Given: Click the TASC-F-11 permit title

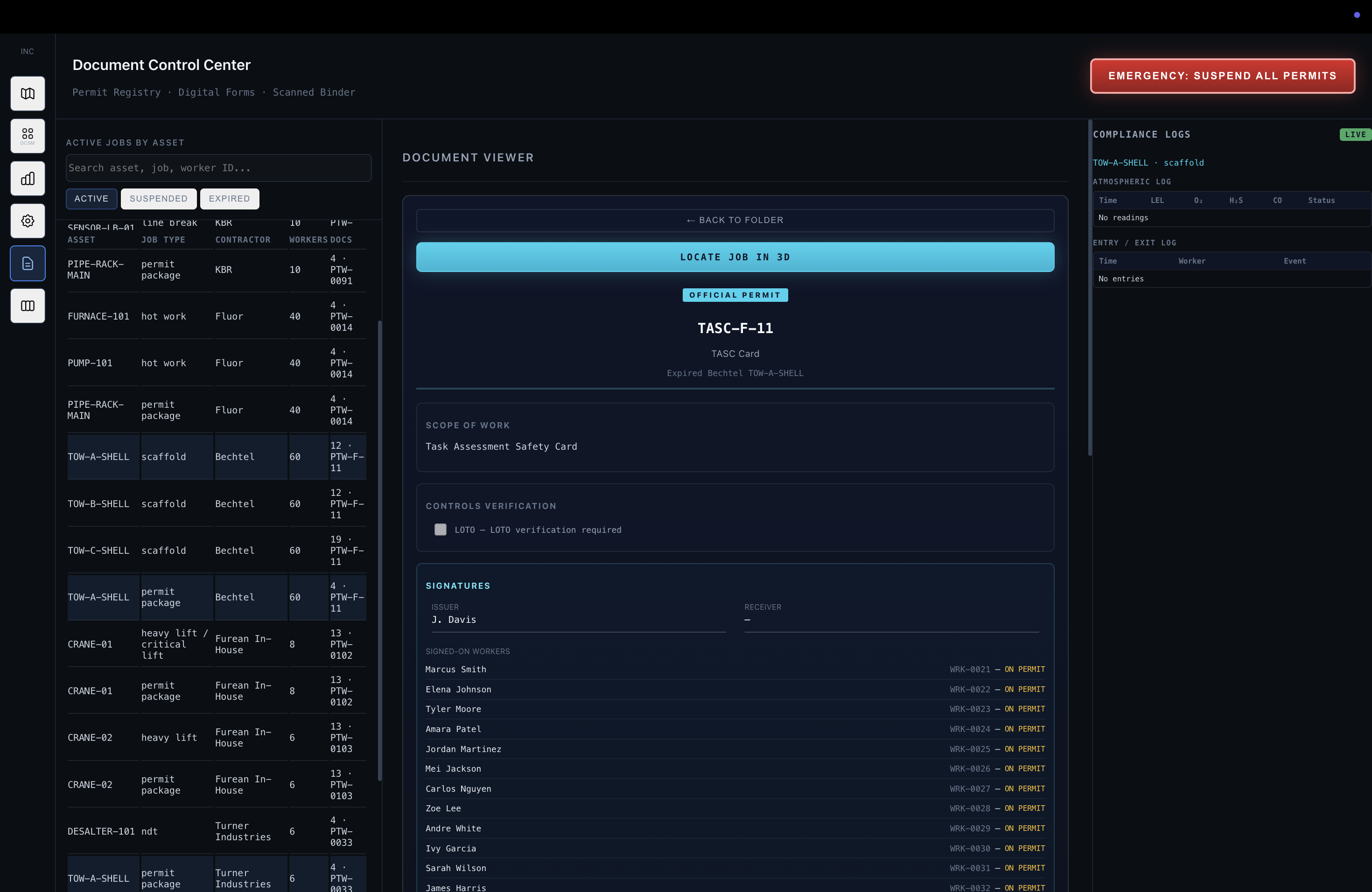Looking at the screenshot, I should (735, 328).
